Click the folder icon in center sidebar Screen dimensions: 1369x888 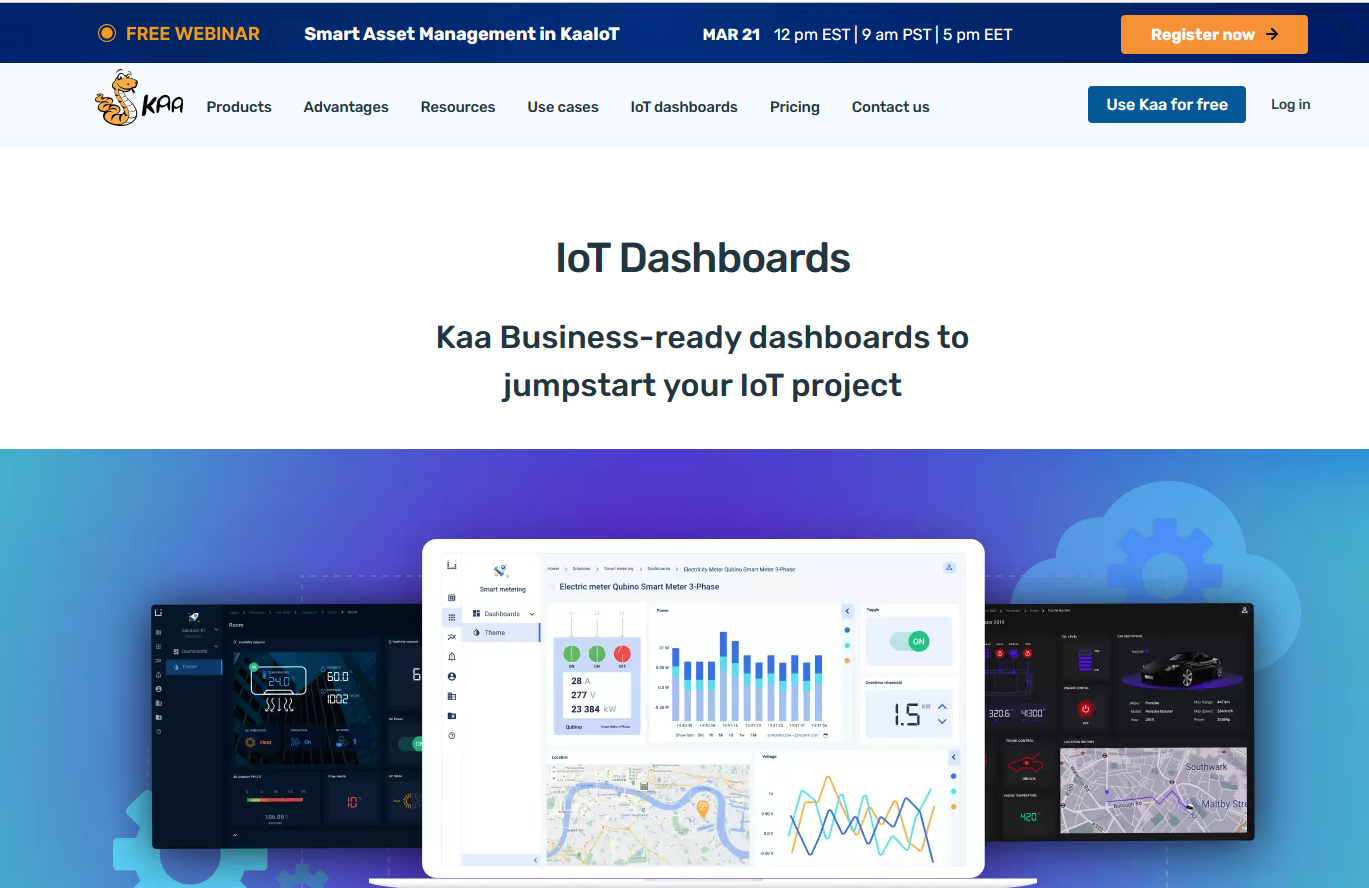[x=452, y=716]
